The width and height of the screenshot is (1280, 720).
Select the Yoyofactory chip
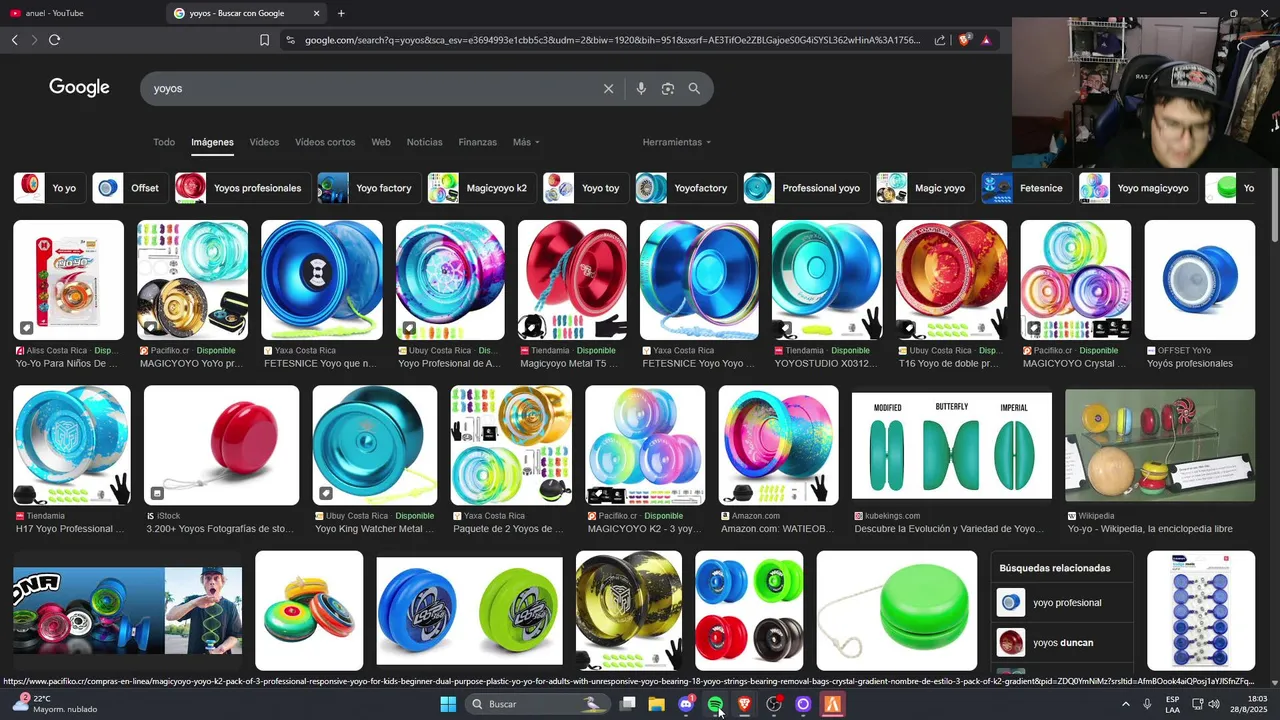point(685,188)
